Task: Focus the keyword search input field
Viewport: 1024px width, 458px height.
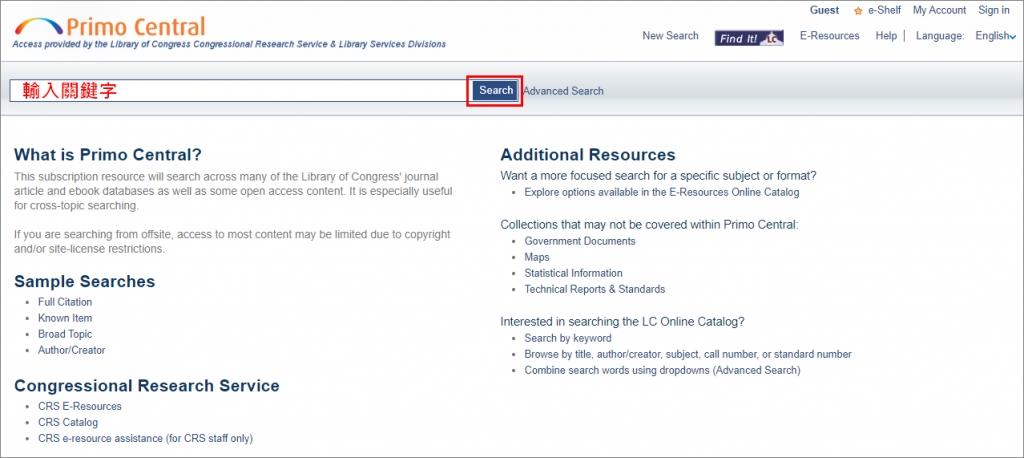Action: pos(238,91)
